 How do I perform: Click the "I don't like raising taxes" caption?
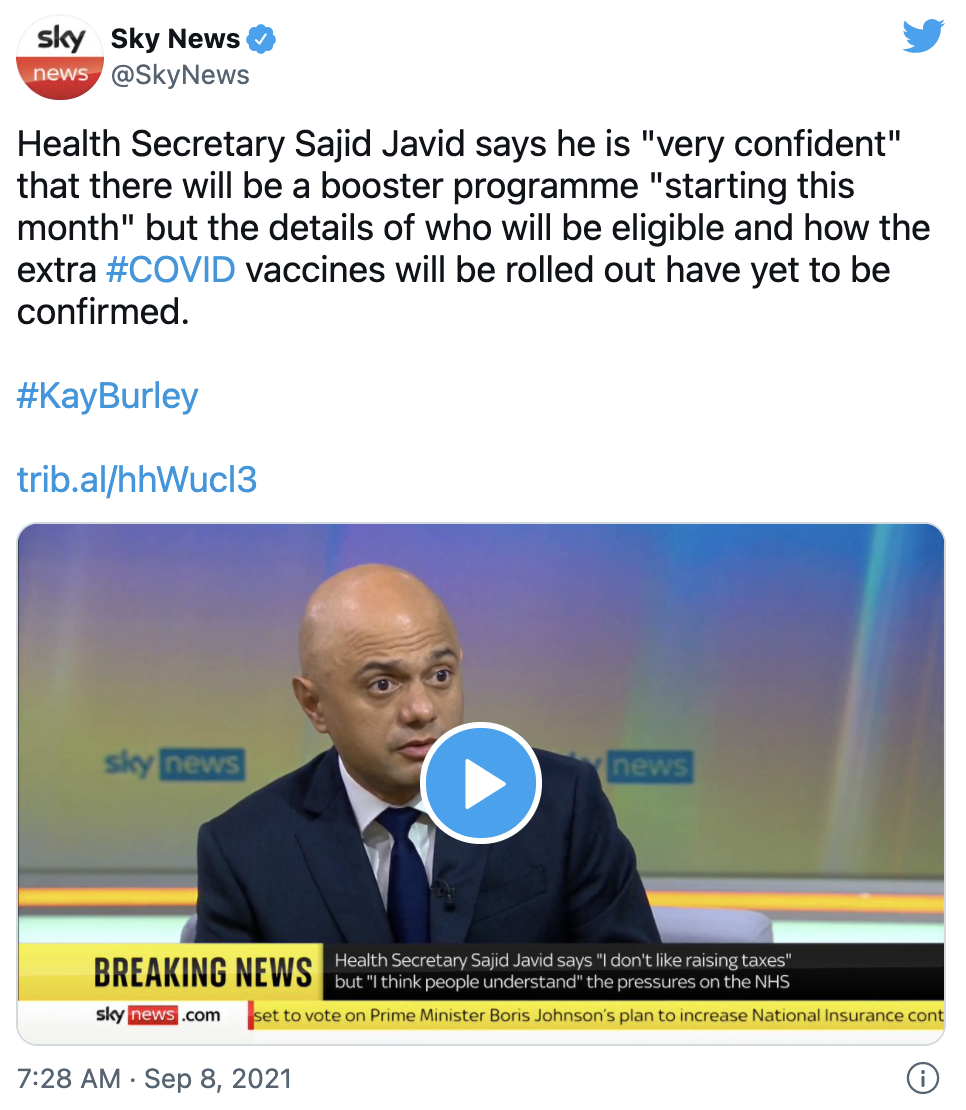tap(563, 971)
